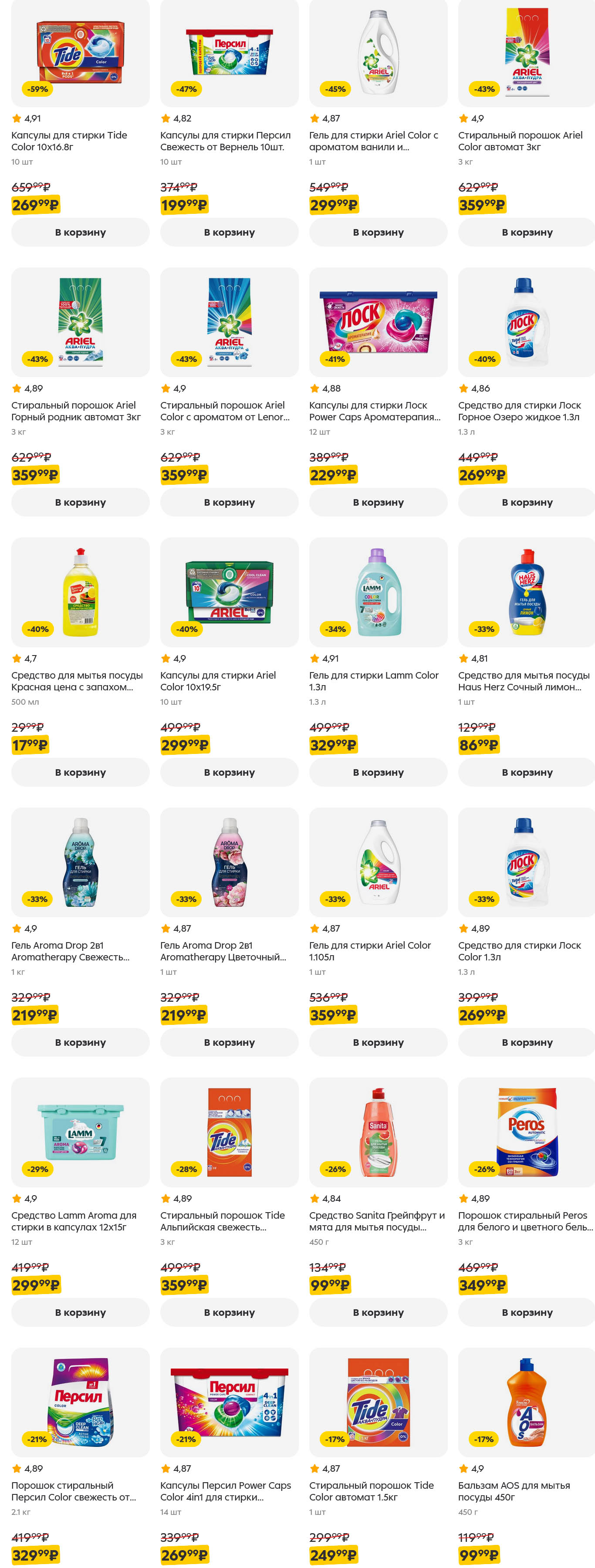Click Бальзам AOS для мытья посуды title
Viewport: 595px width, 1568px height.
514,1491
